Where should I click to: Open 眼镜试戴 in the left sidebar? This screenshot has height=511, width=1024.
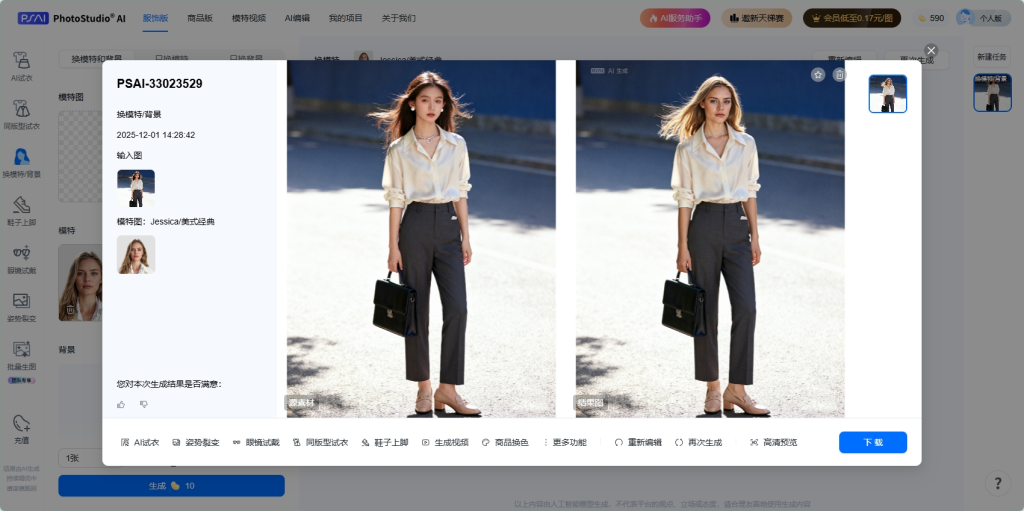(22, 259)
